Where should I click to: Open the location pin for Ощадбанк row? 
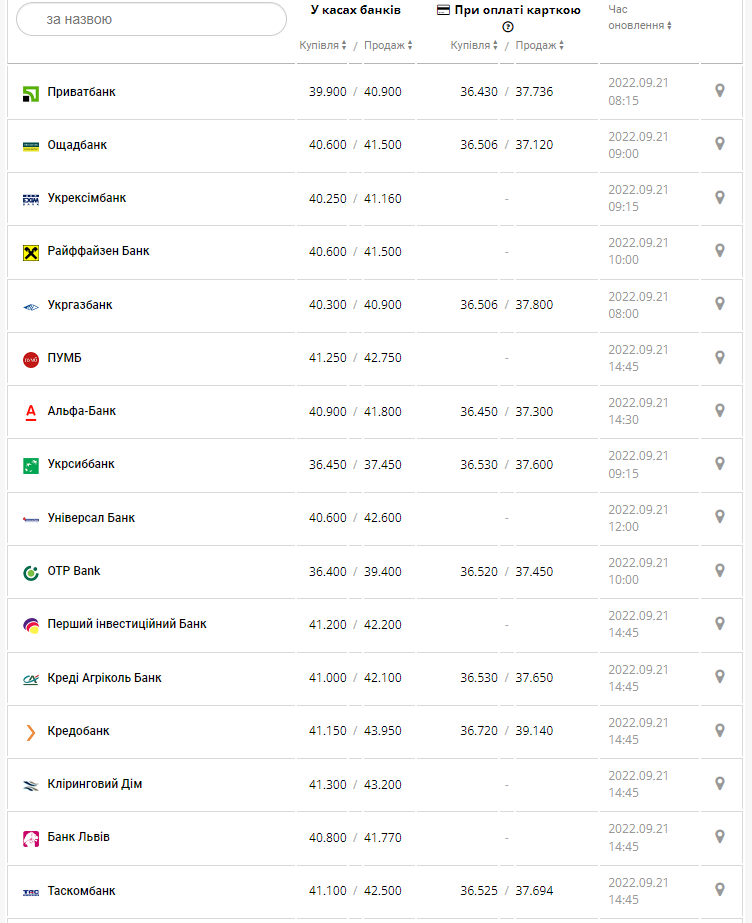719,144
